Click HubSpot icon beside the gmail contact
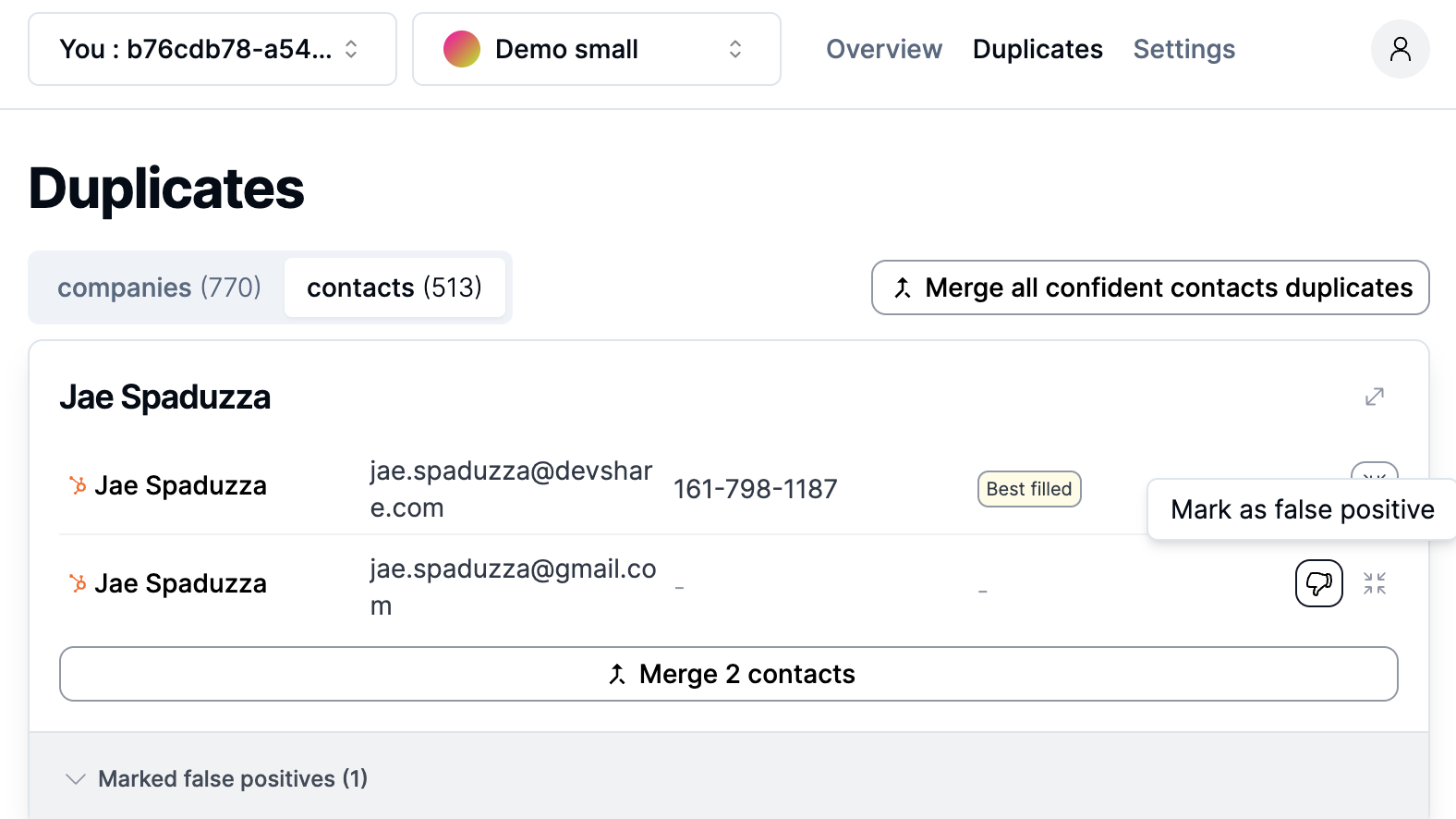1456x819 pixels. pyautogui.click(x=78, y=583)
